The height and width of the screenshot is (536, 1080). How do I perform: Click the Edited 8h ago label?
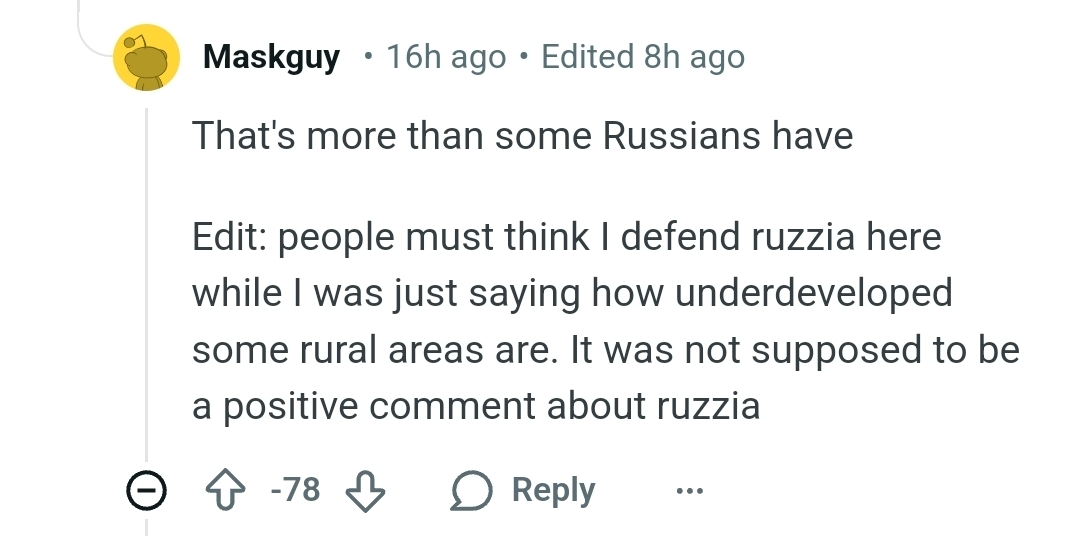[x=643, y=57]
